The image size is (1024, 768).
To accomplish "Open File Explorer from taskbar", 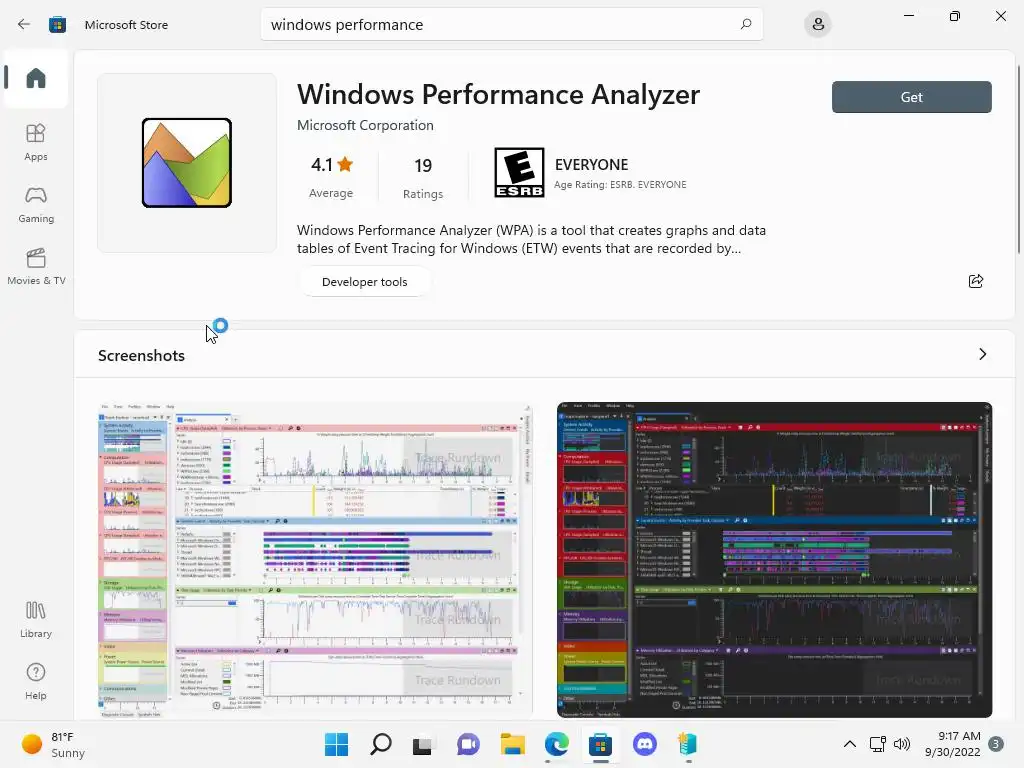I will 513,744.
